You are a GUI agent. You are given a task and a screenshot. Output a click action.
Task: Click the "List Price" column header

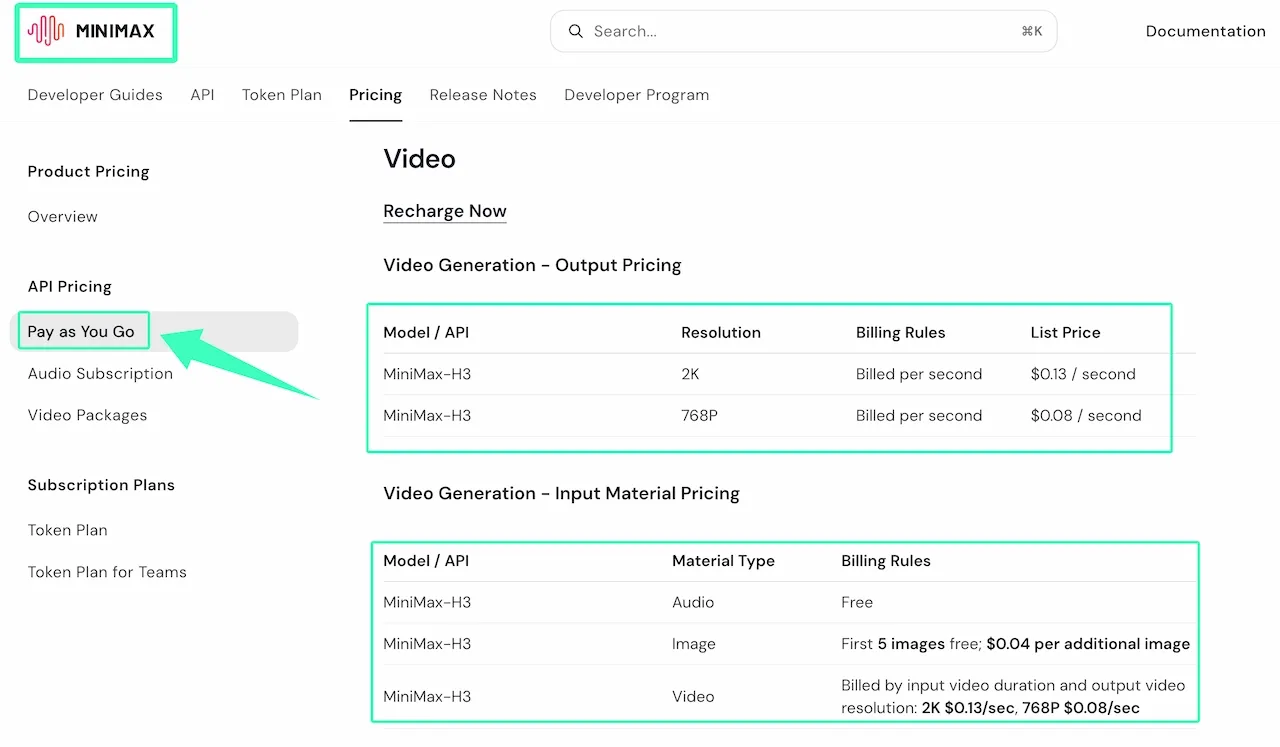[x=1065, y=333]
